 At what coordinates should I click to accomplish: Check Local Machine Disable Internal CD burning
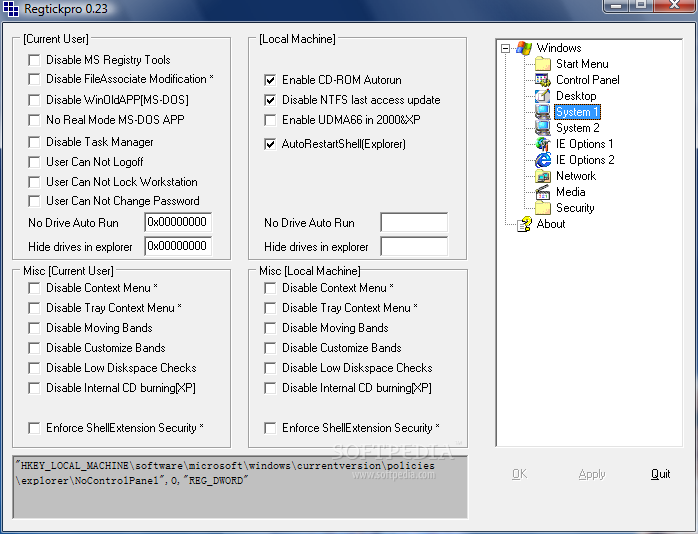(270, 388)
